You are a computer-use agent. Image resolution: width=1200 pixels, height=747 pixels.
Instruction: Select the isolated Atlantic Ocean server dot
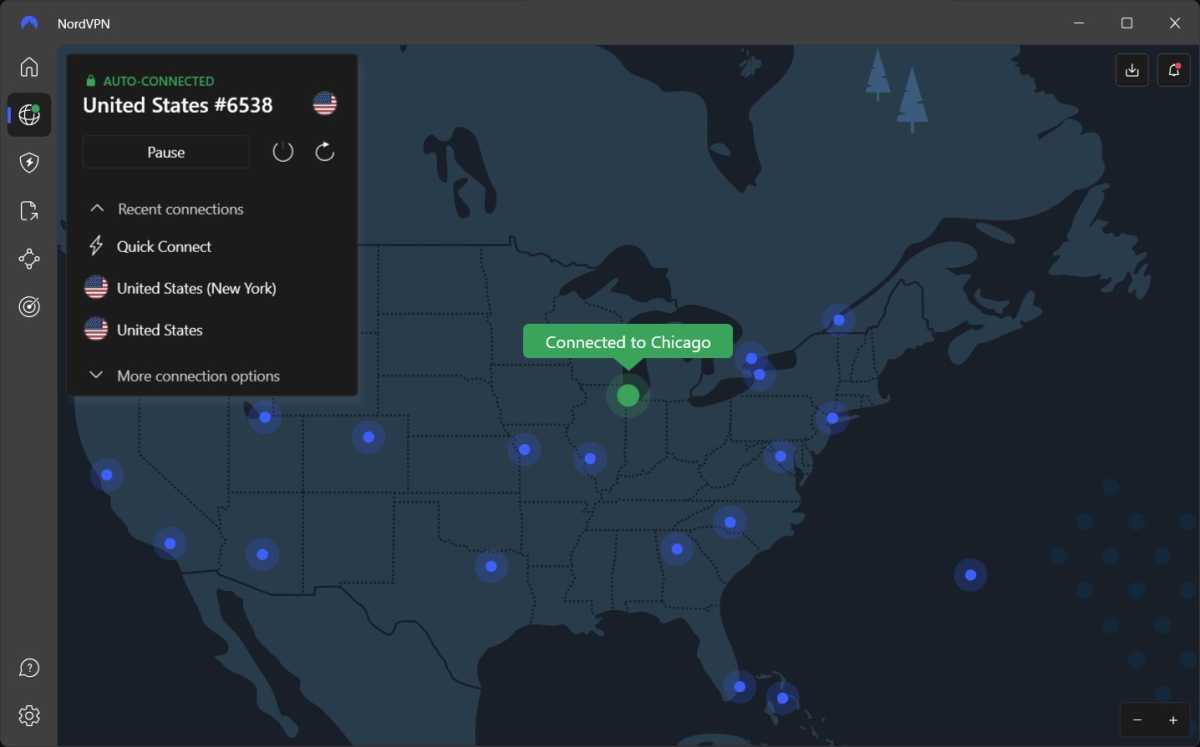(x=970, y=575)
